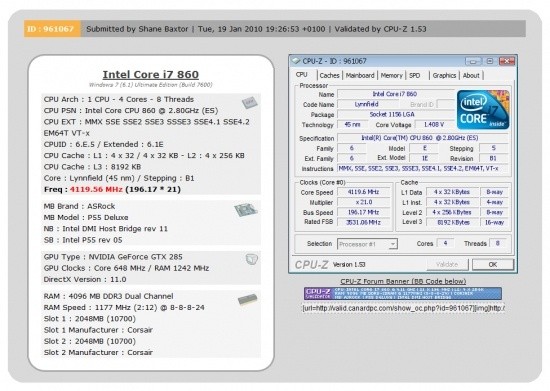Click the motherboard icon beside MB Brand

[x=246, y=210]
